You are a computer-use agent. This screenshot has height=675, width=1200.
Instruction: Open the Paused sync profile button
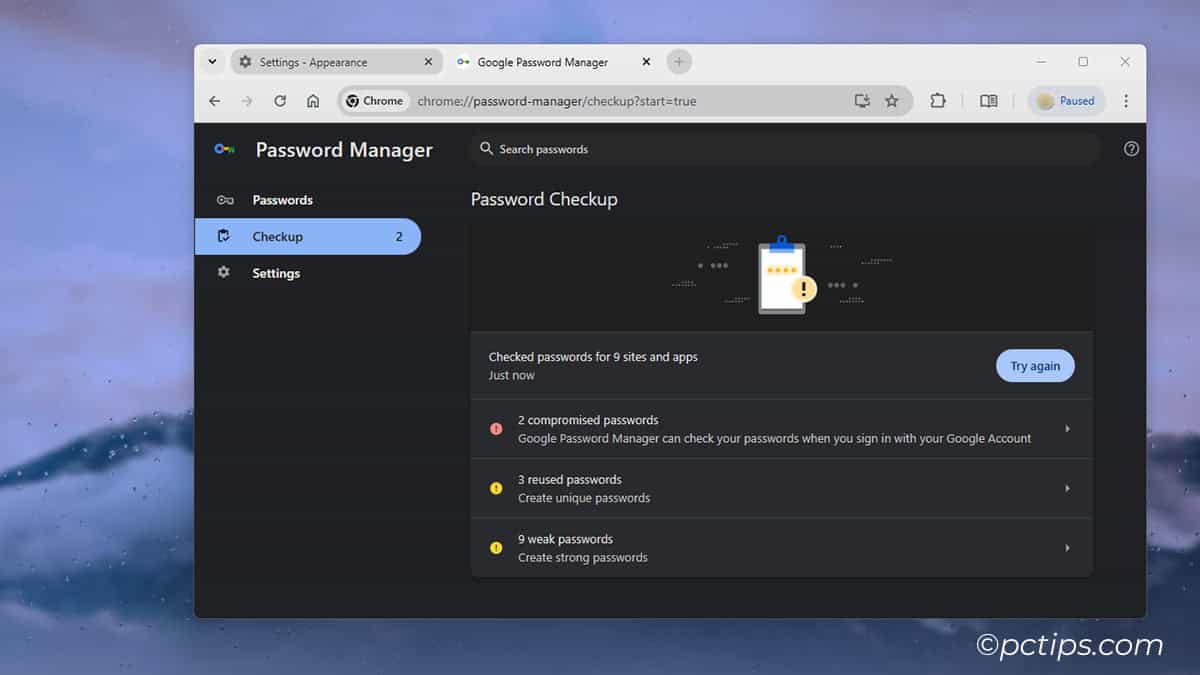pyautogui.click(x=1066, y=100)
